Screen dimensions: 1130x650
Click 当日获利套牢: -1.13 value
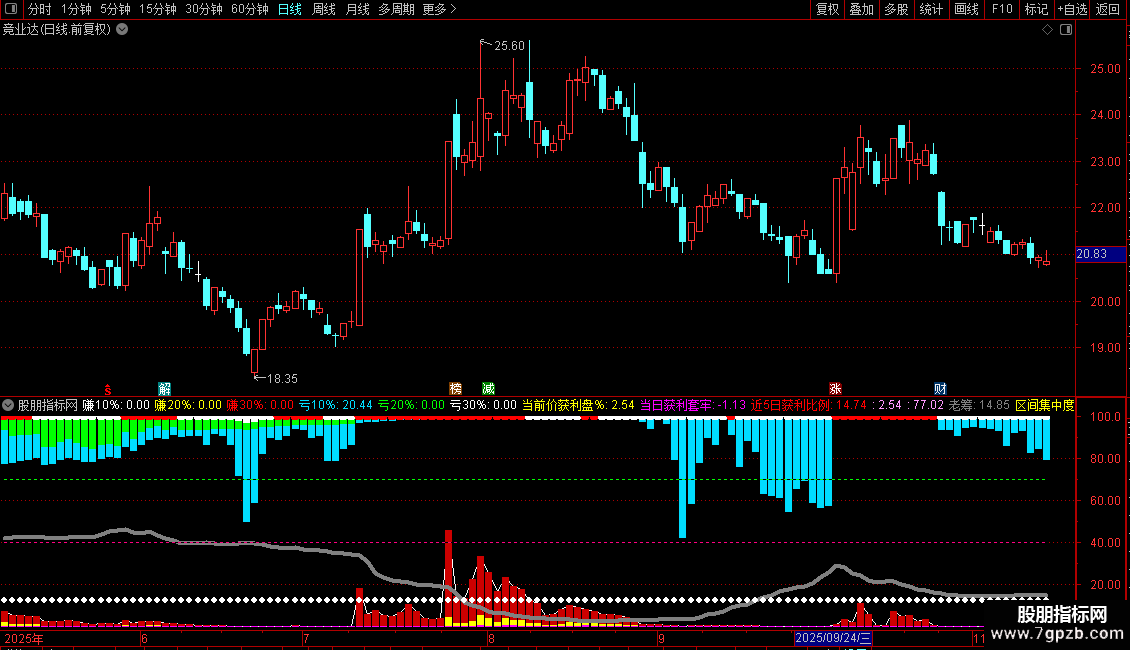[693, 405]
